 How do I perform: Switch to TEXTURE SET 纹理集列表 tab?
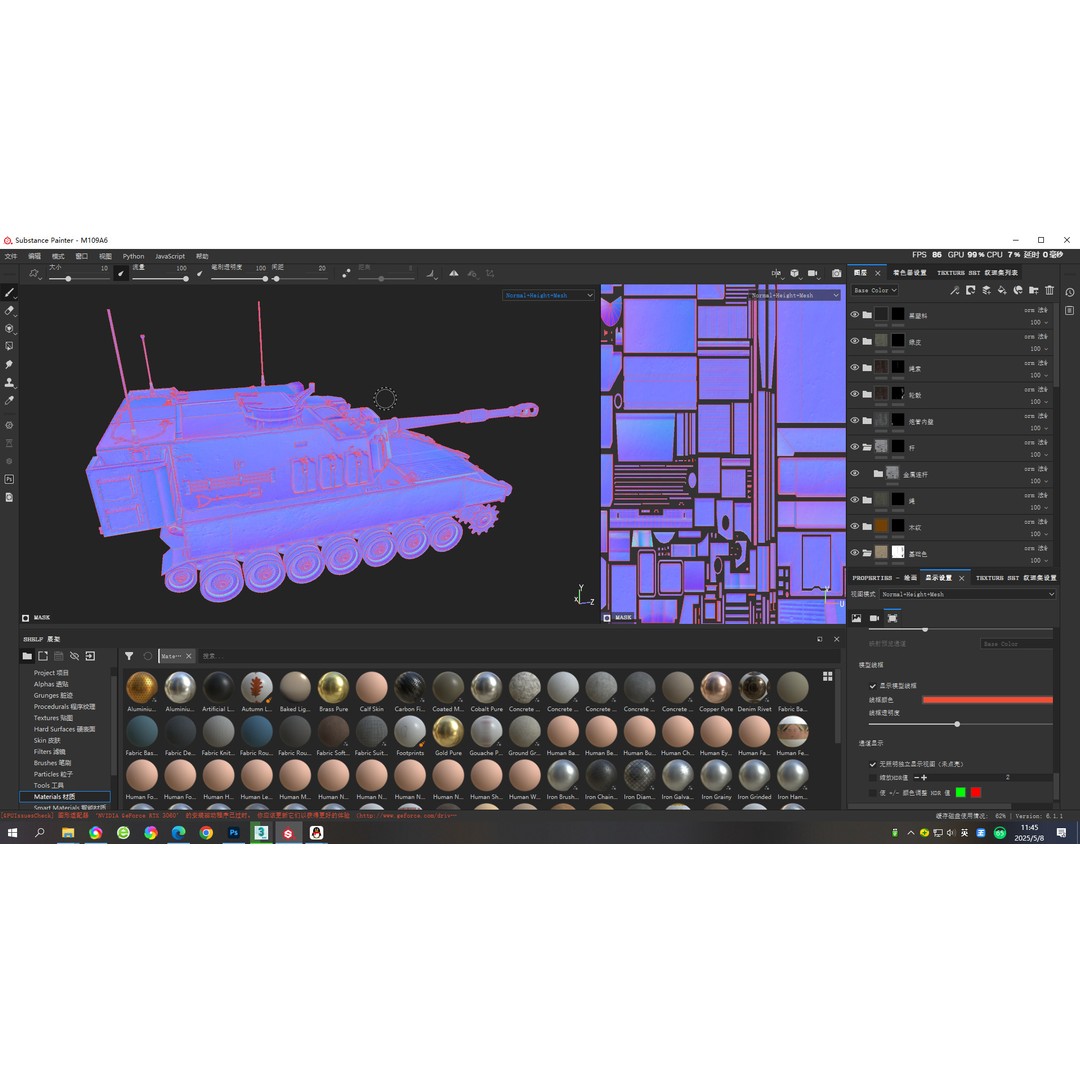(x=977, y=273)
